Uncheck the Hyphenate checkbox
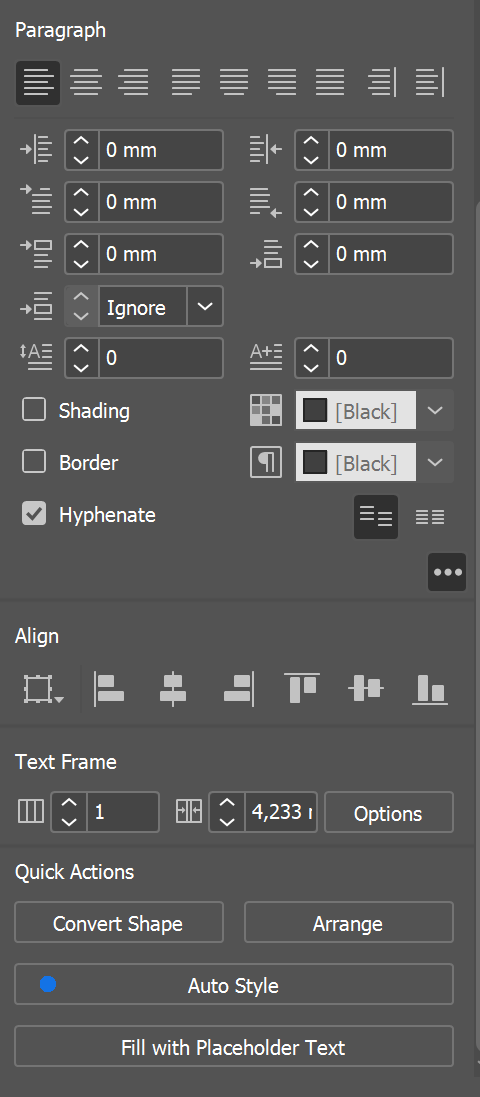Screen dimensions: 480x1097 pos(34,514)
